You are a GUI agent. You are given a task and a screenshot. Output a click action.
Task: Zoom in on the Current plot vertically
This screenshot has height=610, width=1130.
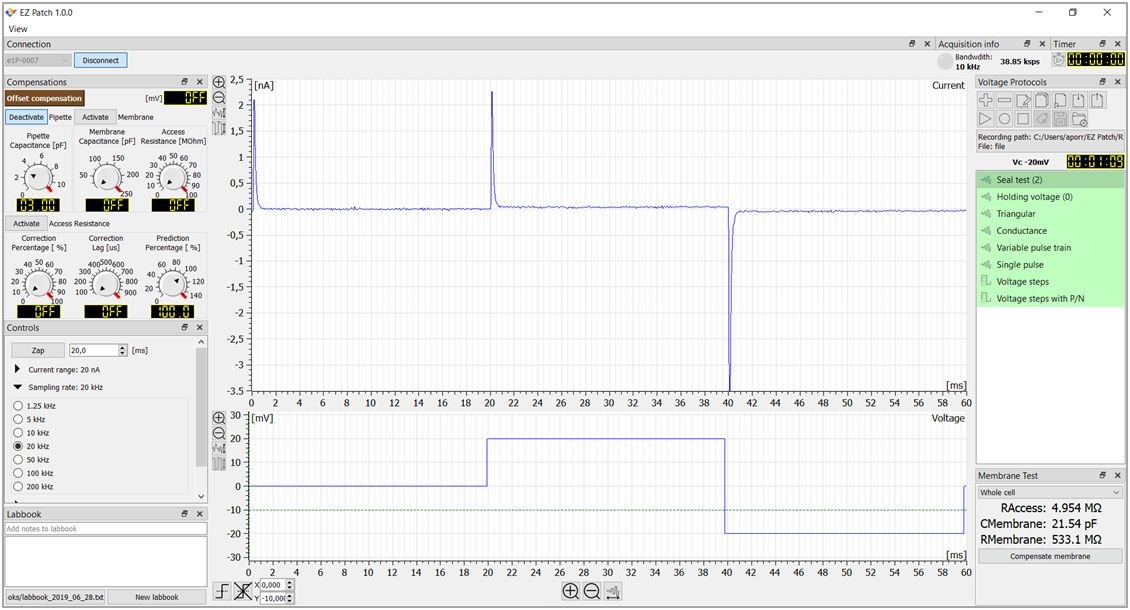[x=219, y=83]
